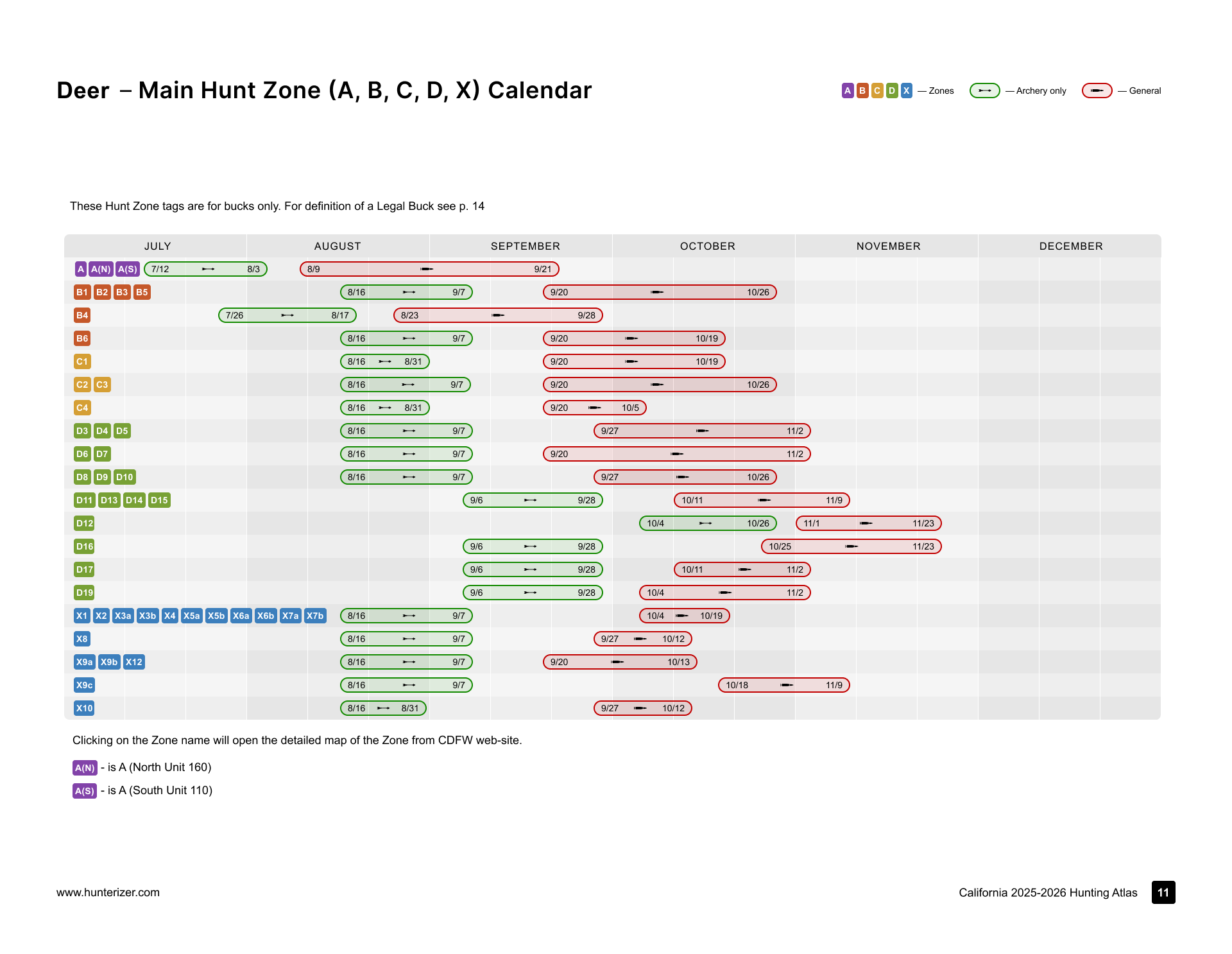1232x954 pixels.
Task: Open the www.hunterizer.com link
Action: click(108, 892)
